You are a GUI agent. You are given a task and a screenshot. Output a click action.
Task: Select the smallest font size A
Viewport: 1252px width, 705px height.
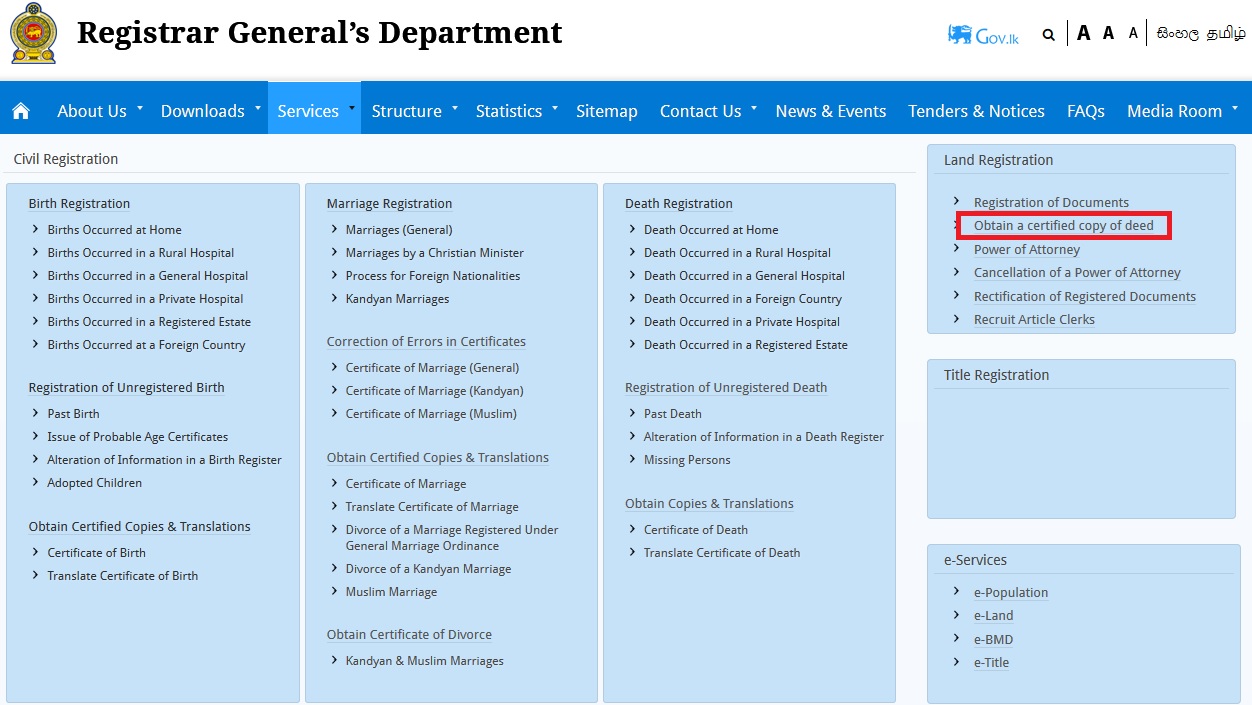coord(1132,34)
